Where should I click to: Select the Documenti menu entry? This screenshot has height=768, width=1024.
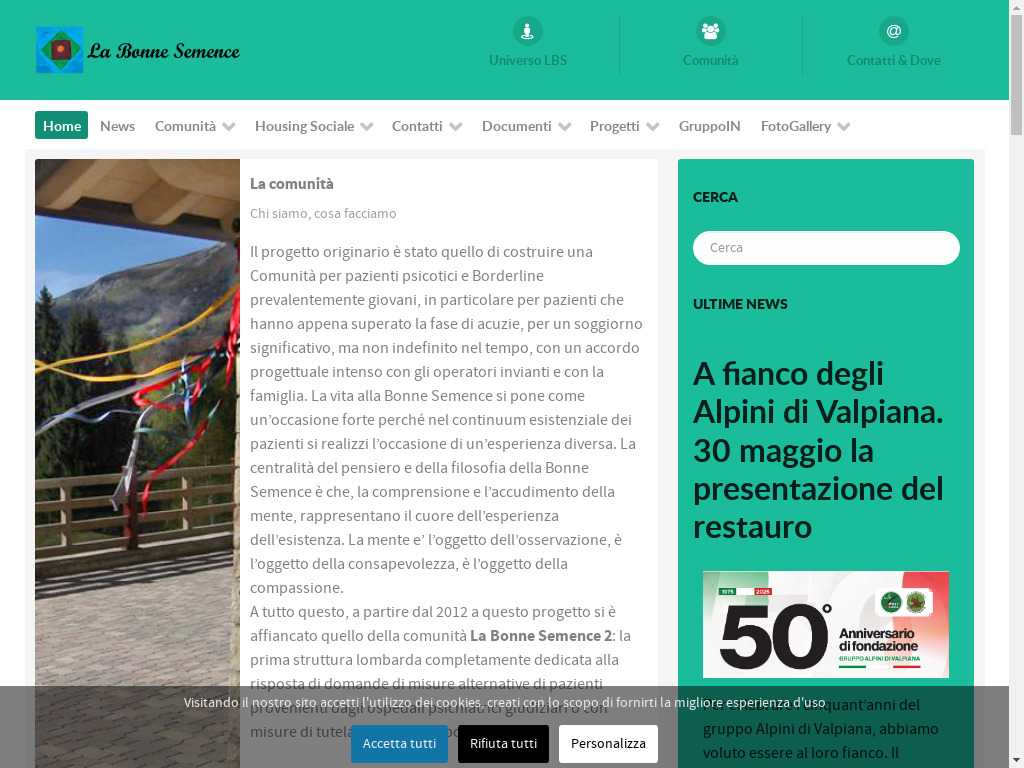pos(517,126)
